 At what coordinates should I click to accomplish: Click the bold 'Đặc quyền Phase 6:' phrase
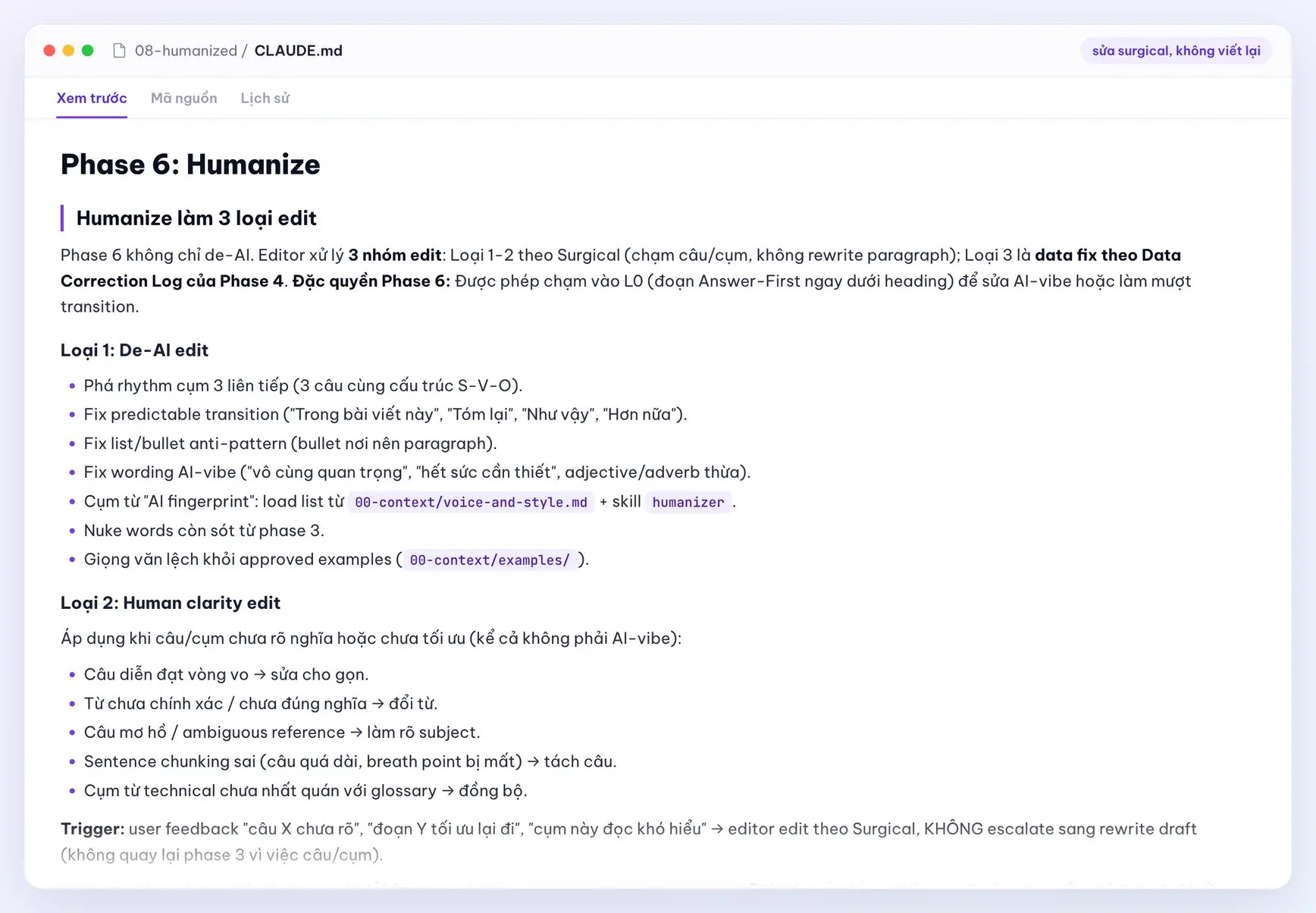371,281
